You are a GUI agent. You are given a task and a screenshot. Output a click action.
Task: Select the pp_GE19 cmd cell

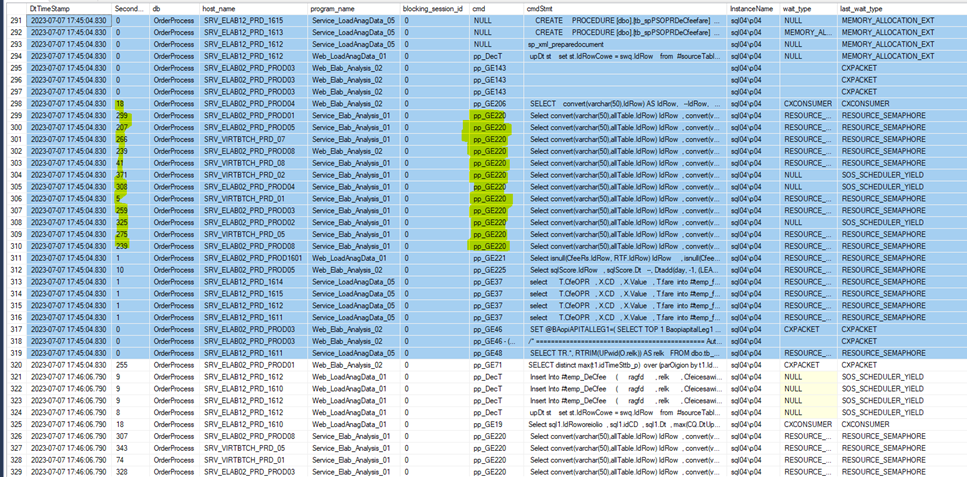coord(489,425)
